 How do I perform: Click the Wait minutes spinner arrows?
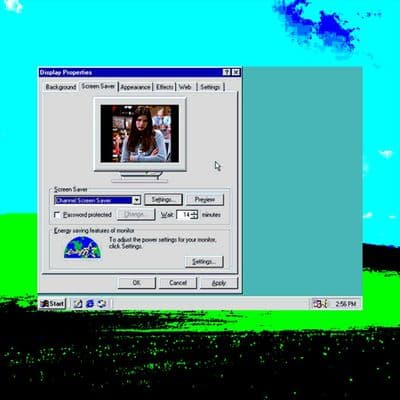[195, 215]
